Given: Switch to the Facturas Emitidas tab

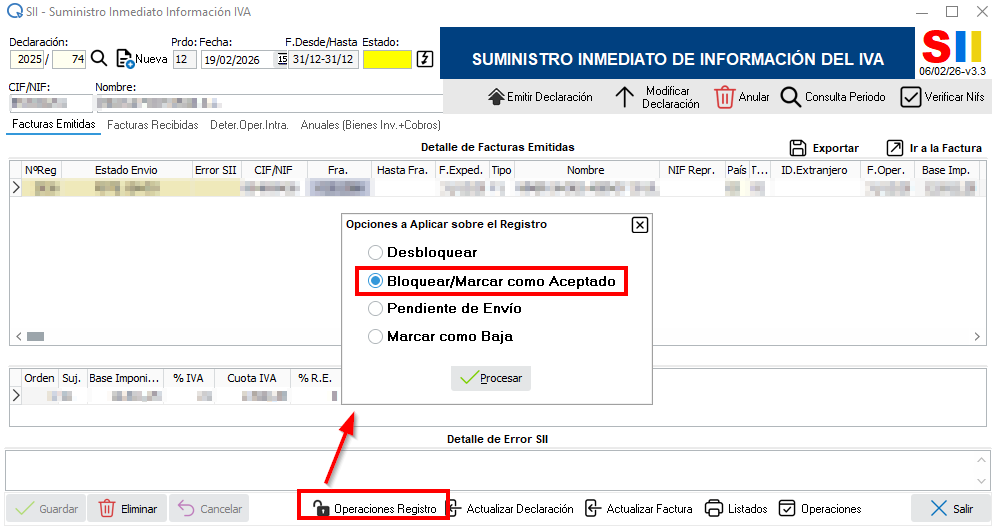Looking at the screenshot, I should tap(53, 125).
